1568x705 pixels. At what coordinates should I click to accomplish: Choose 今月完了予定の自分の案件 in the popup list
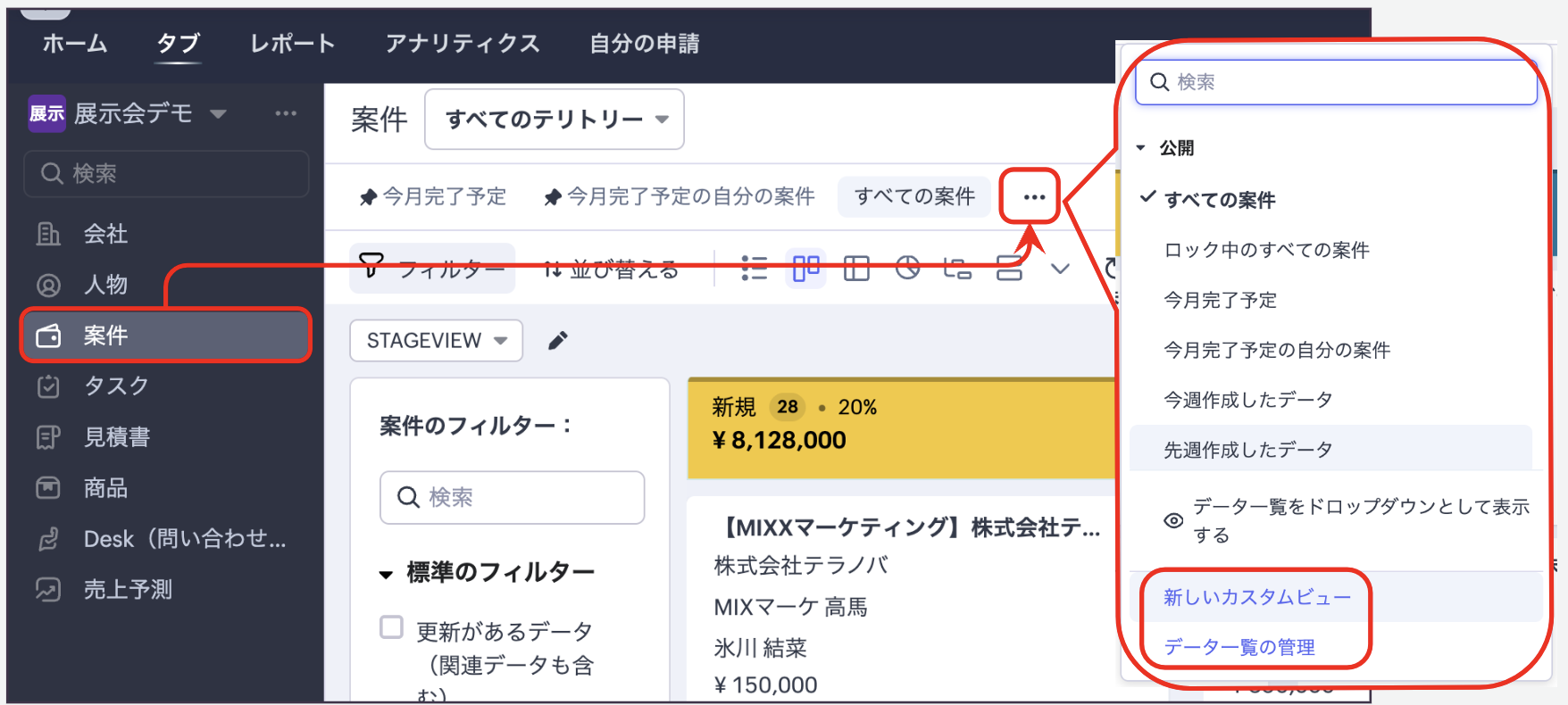(x=1277, y=350)
